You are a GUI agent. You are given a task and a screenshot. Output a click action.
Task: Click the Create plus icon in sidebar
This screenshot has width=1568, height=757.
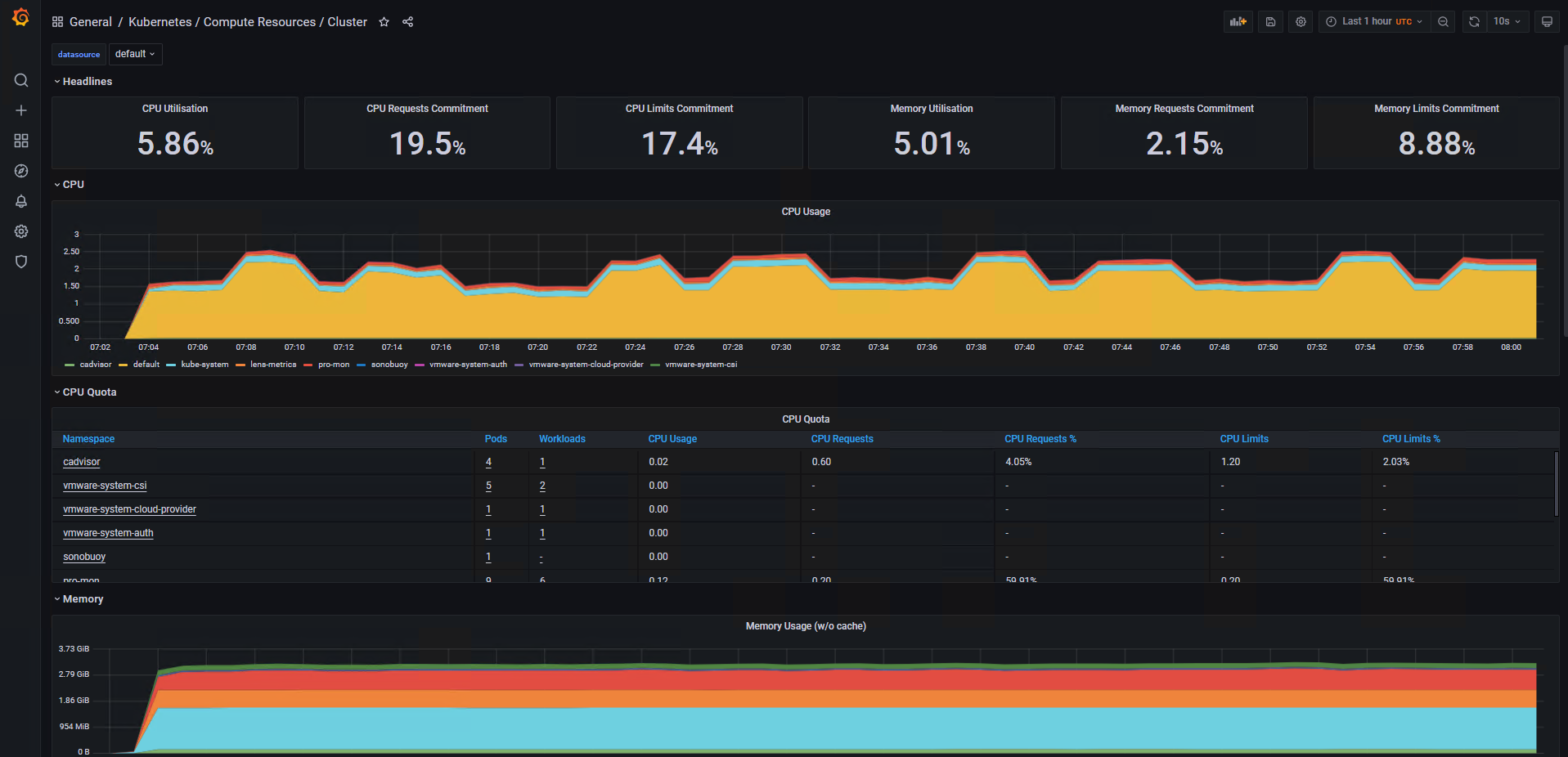point(21,110)
